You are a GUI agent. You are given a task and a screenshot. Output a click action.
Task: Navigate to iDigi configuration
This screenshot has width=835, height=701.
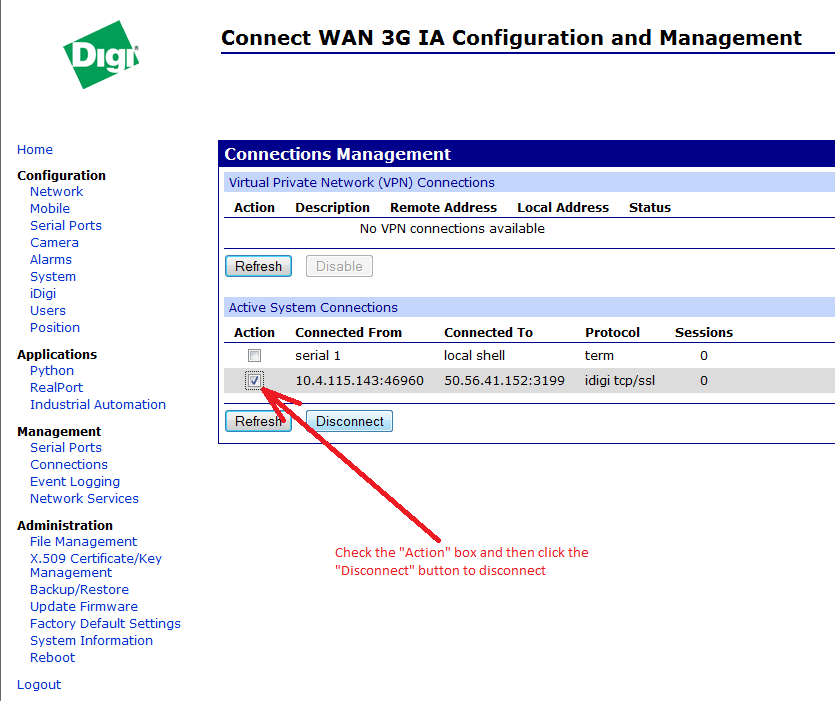[x=43, y=294]
